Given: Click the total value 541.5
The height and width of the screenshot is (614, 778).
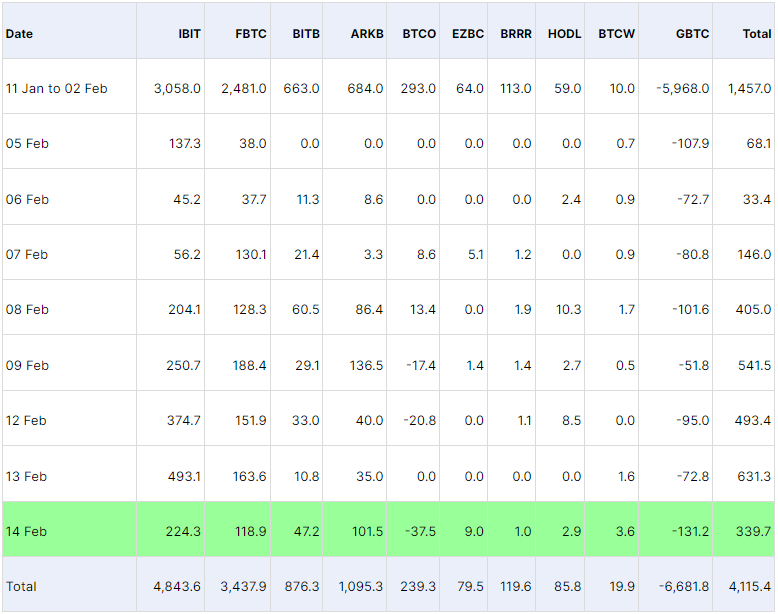Looking at the screenshot, I should point(754,366).
